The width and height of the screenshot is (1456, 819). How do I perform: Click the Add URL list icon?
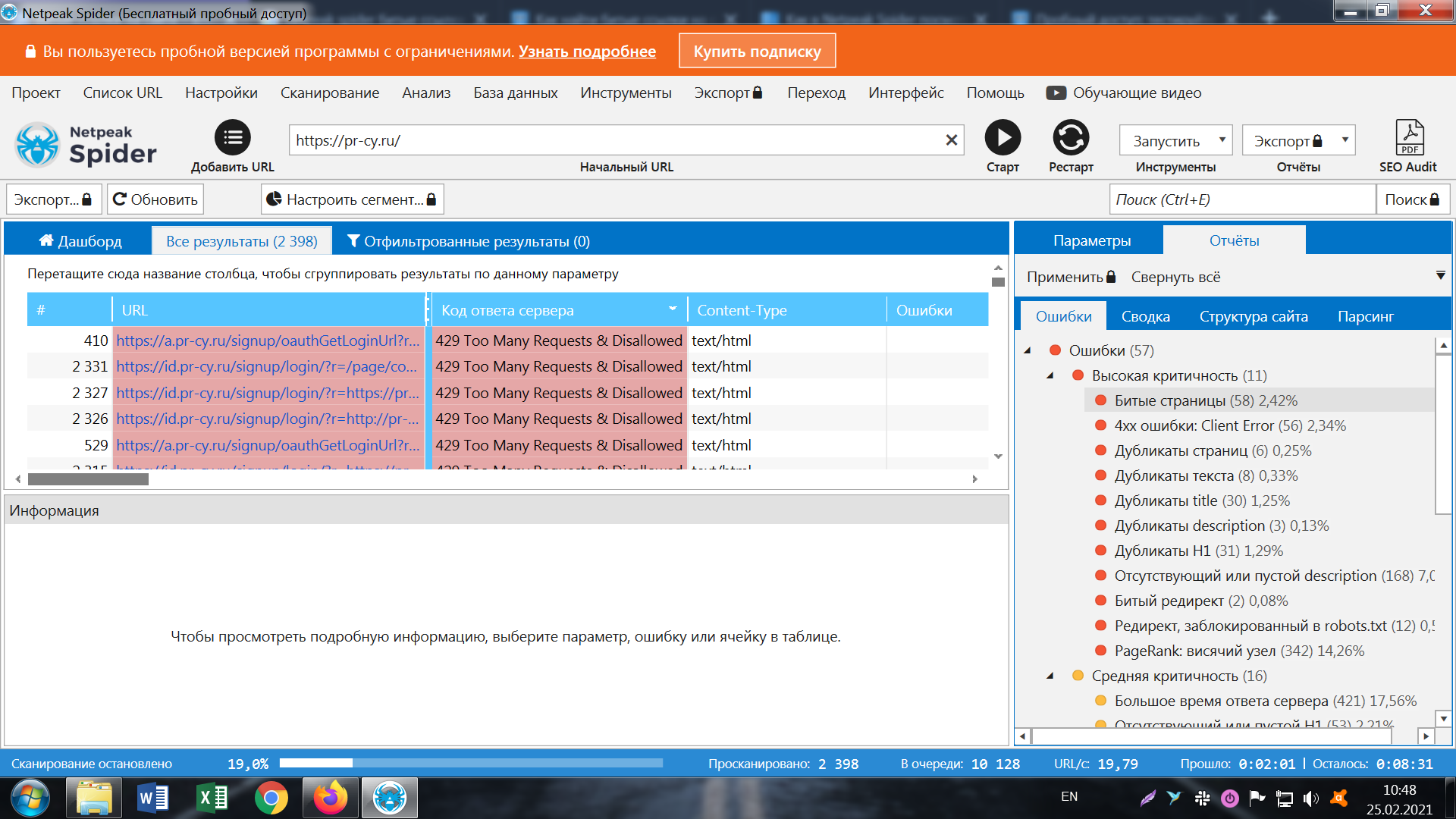pos(232,138)
